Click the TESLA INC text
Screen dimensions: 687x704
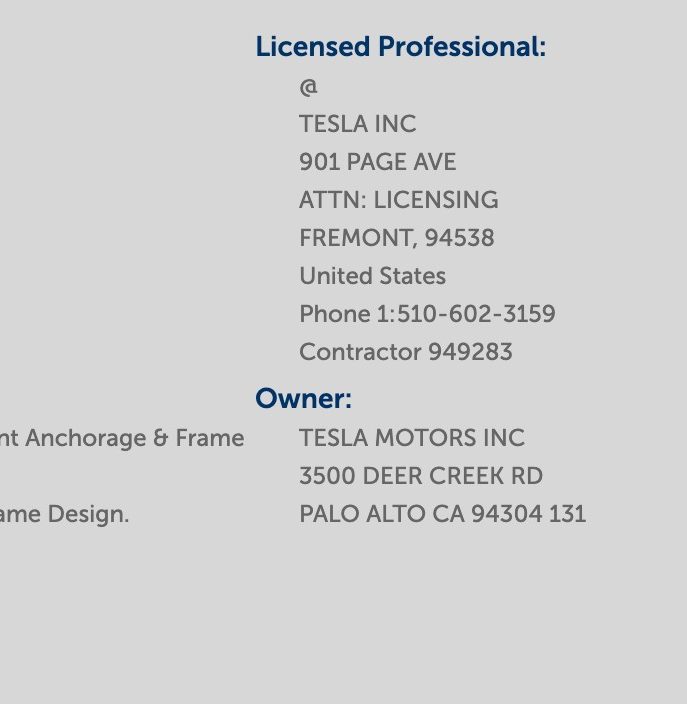pyautogui.click(x=358, y=124)
